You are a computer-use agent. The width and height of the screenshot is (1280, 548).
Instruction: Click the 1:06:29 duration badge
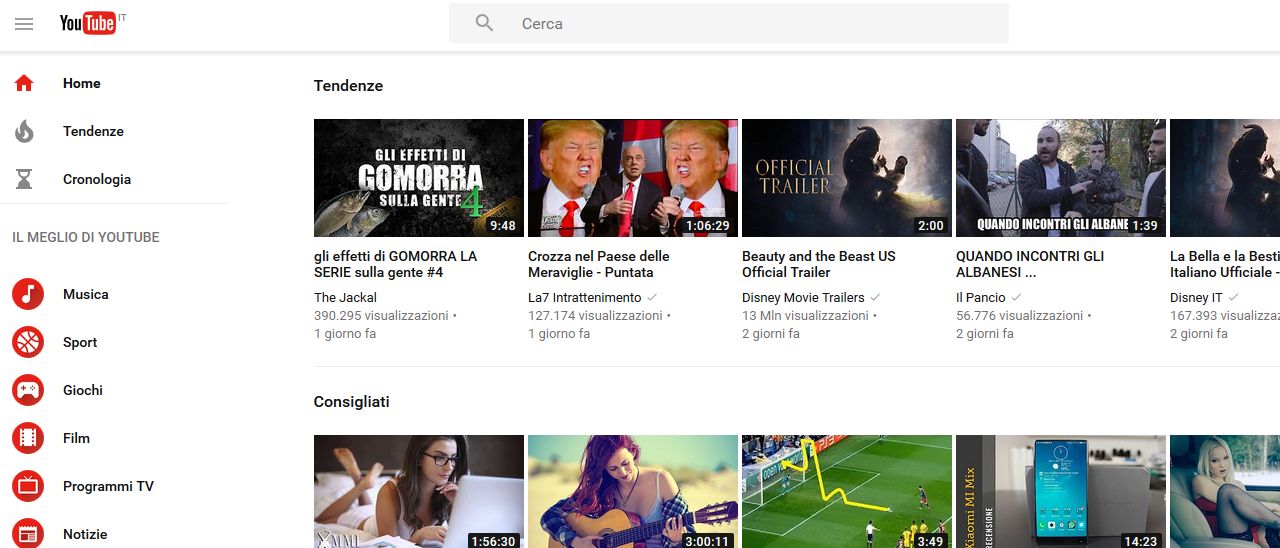pyautogui.click(x=707, y=225)
